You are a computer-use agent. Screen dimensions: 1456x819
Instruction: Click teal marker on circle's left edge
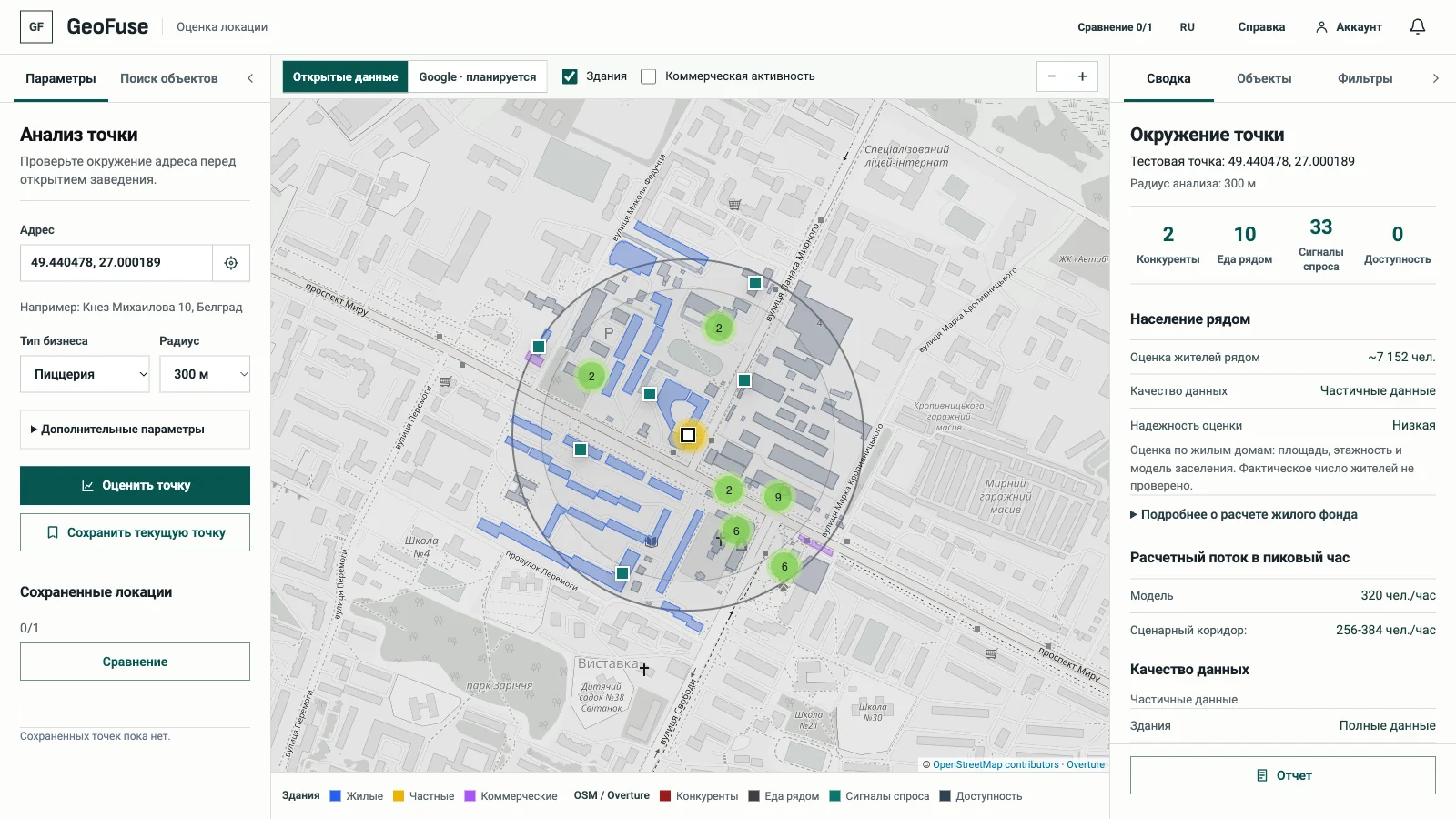539,347
